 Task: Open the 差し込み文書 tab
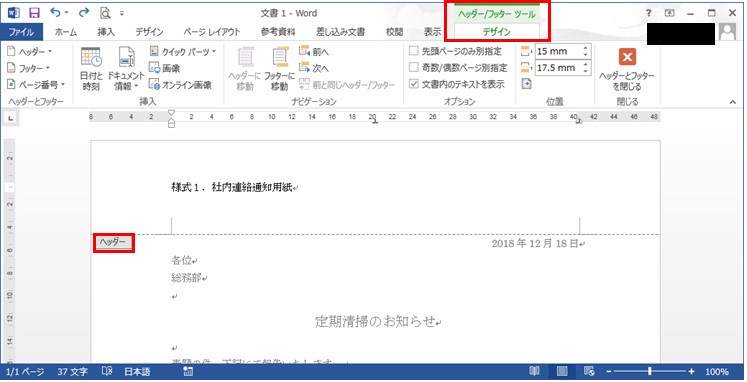pyautogui.click(x=340, y=32)
